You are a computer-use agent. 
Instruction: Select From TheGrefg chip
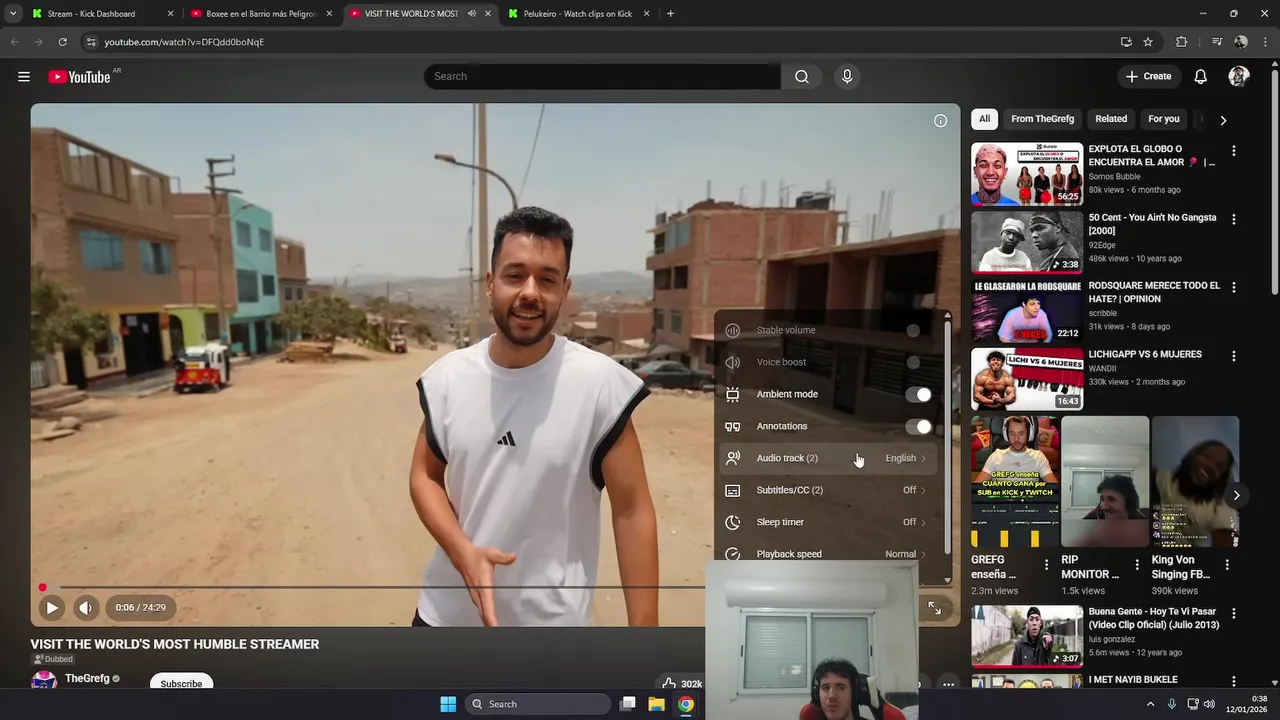tap(1042, 119)
